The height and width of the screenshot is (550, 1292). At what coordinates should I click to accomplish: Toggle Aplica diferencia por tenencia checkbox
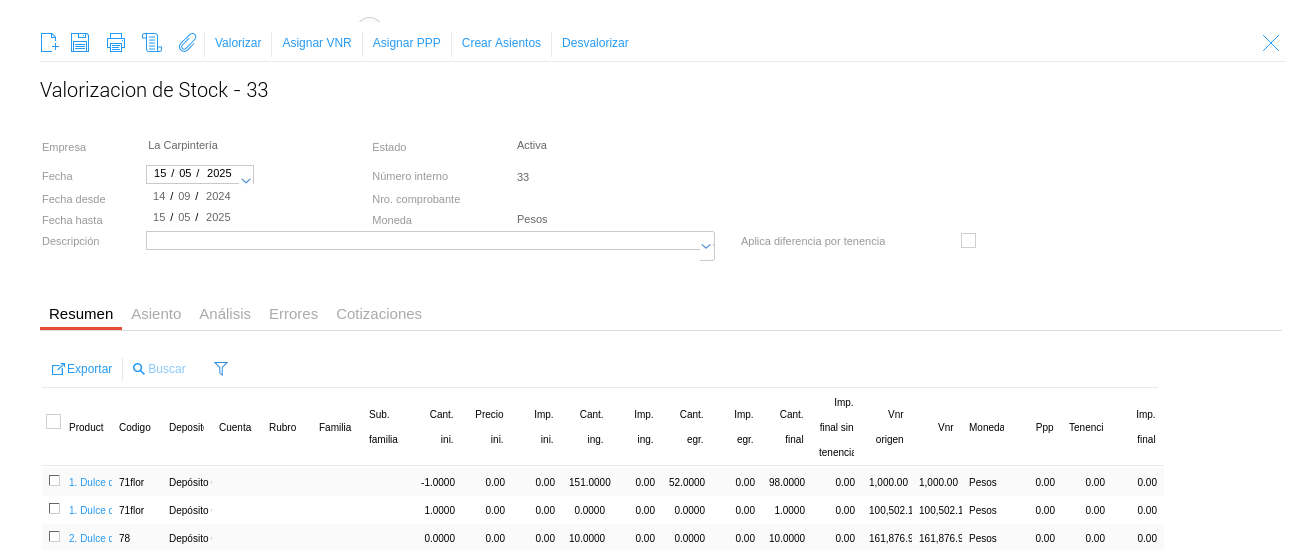(968, 241)
